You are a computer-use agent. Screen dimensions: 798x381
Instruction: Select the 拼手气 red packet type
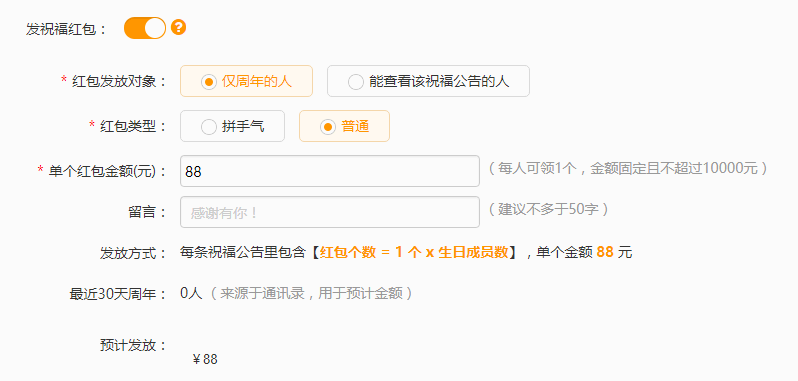[232, 126]
